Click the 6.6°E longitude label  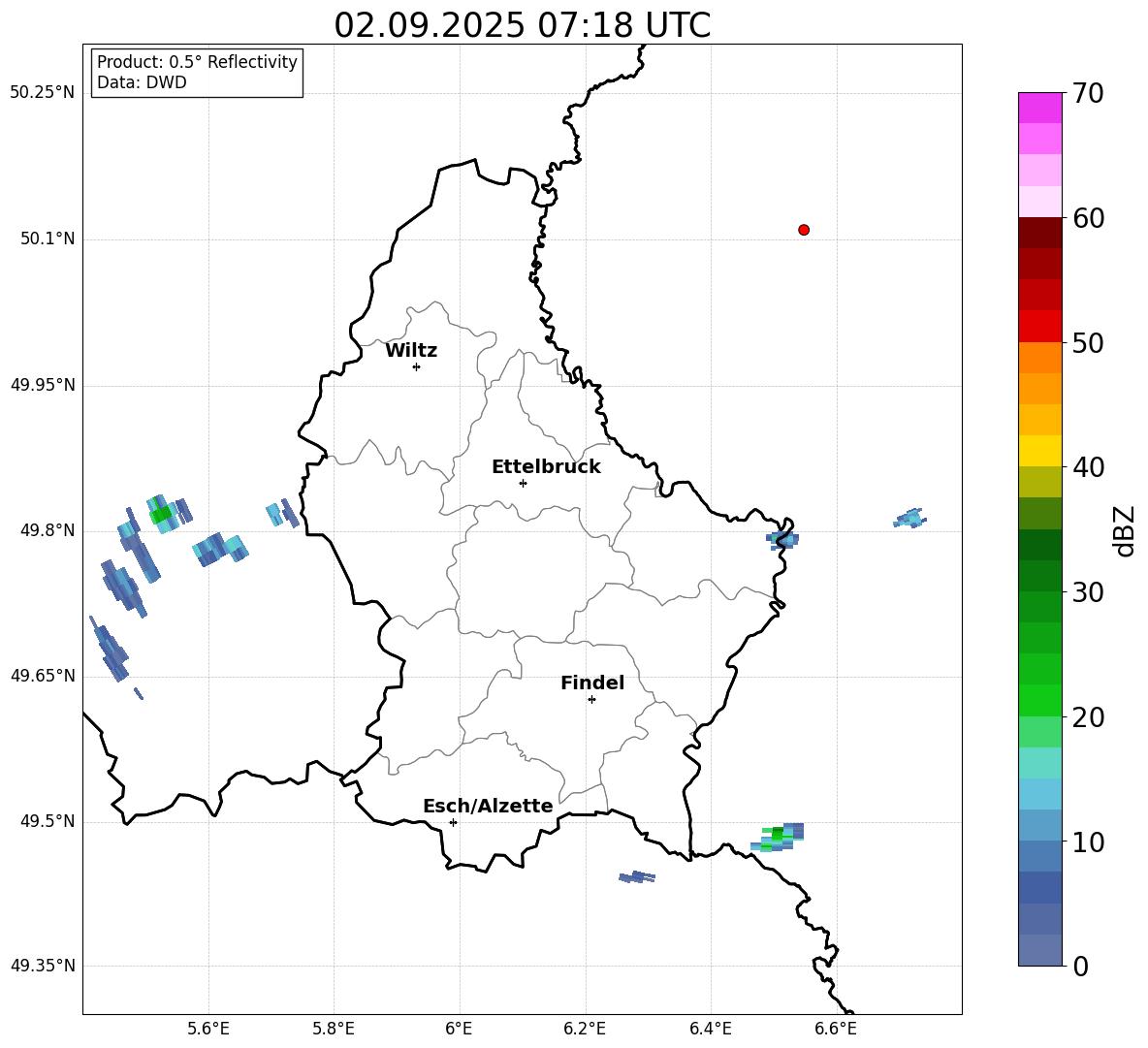836,1029
